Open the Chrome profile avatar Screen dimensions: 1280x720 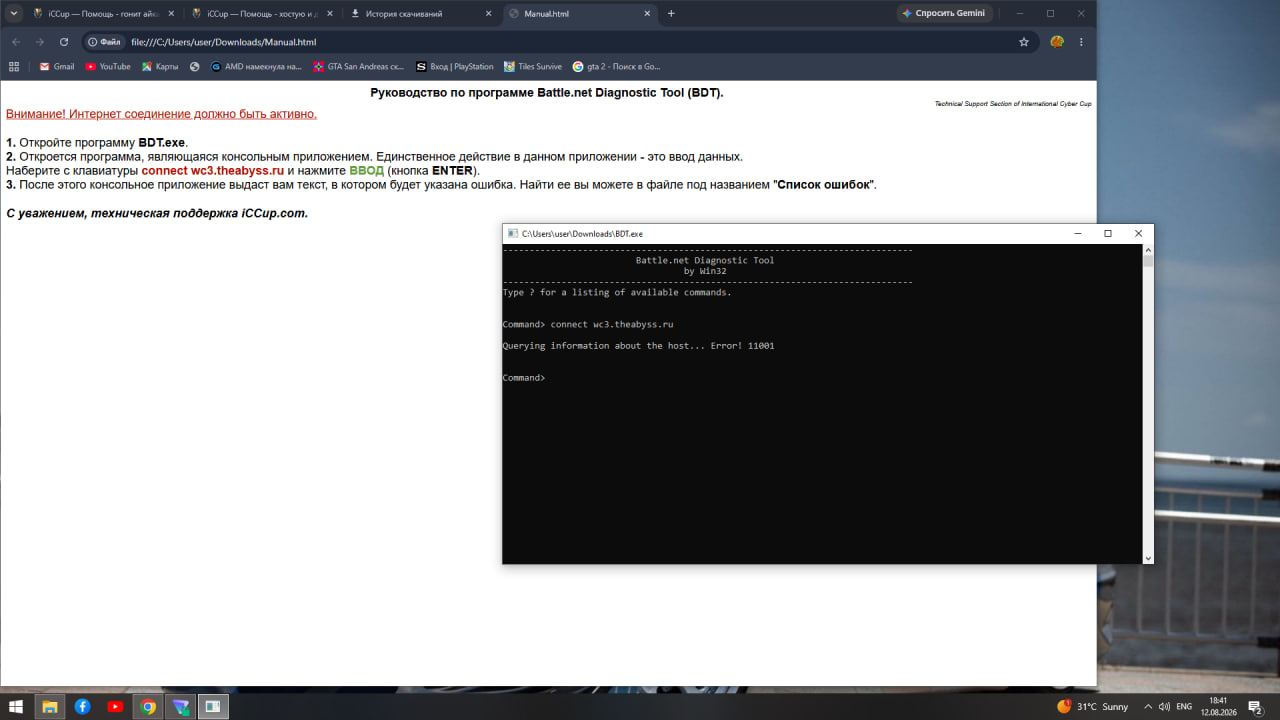tap(1057, 42)
